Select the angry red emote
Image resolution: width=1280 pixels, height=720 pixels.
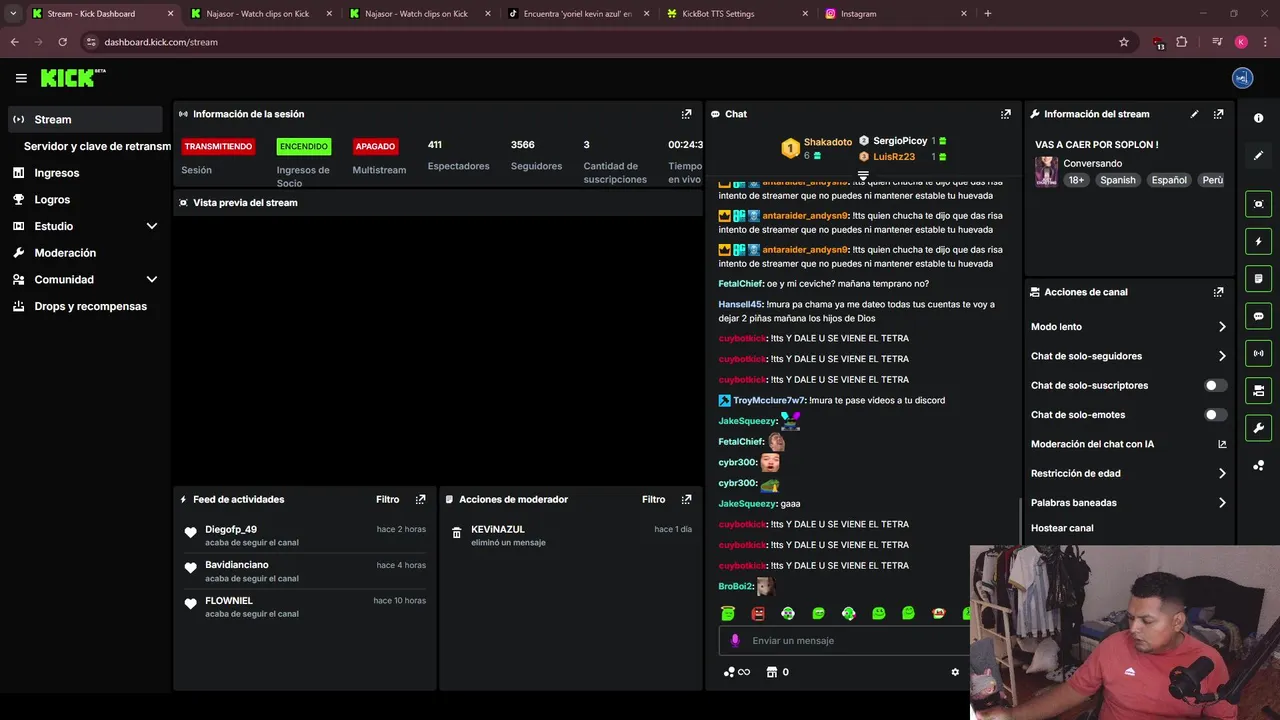point(758,613)
